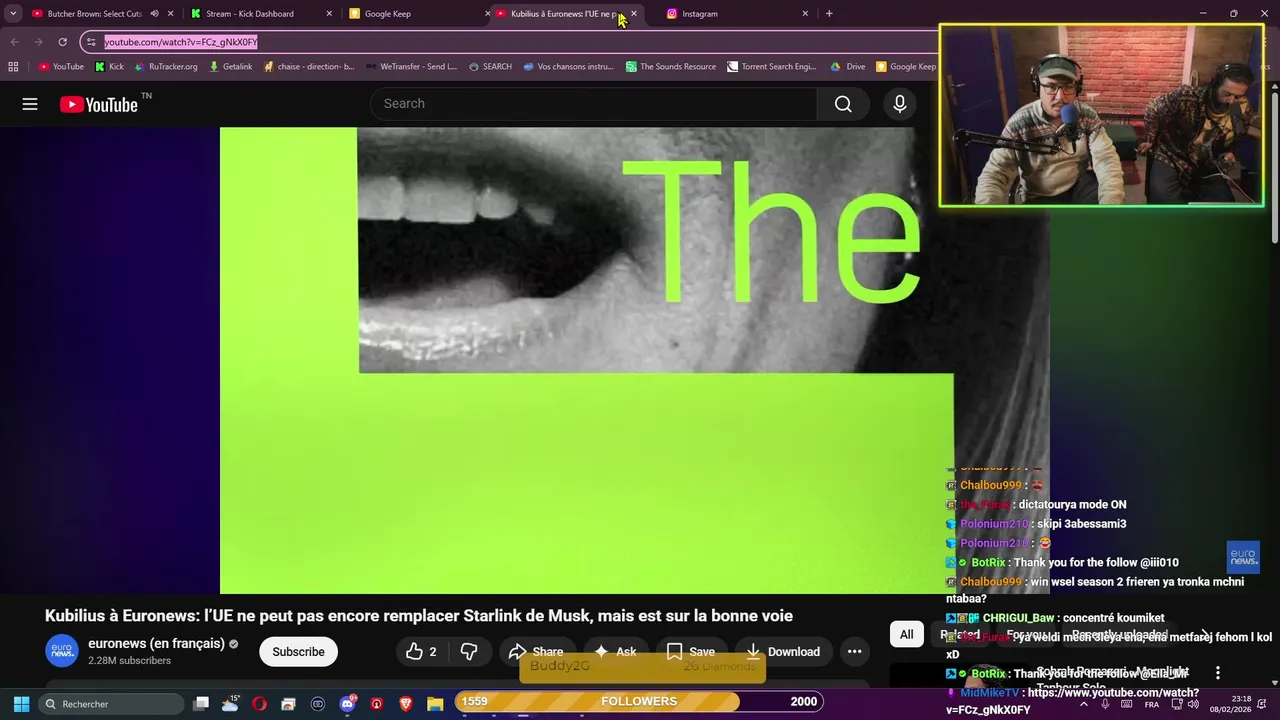This screenshot has height=720, width=1280.
Task: Open the bookmarks apps grid icon
Action: (13, 67)
